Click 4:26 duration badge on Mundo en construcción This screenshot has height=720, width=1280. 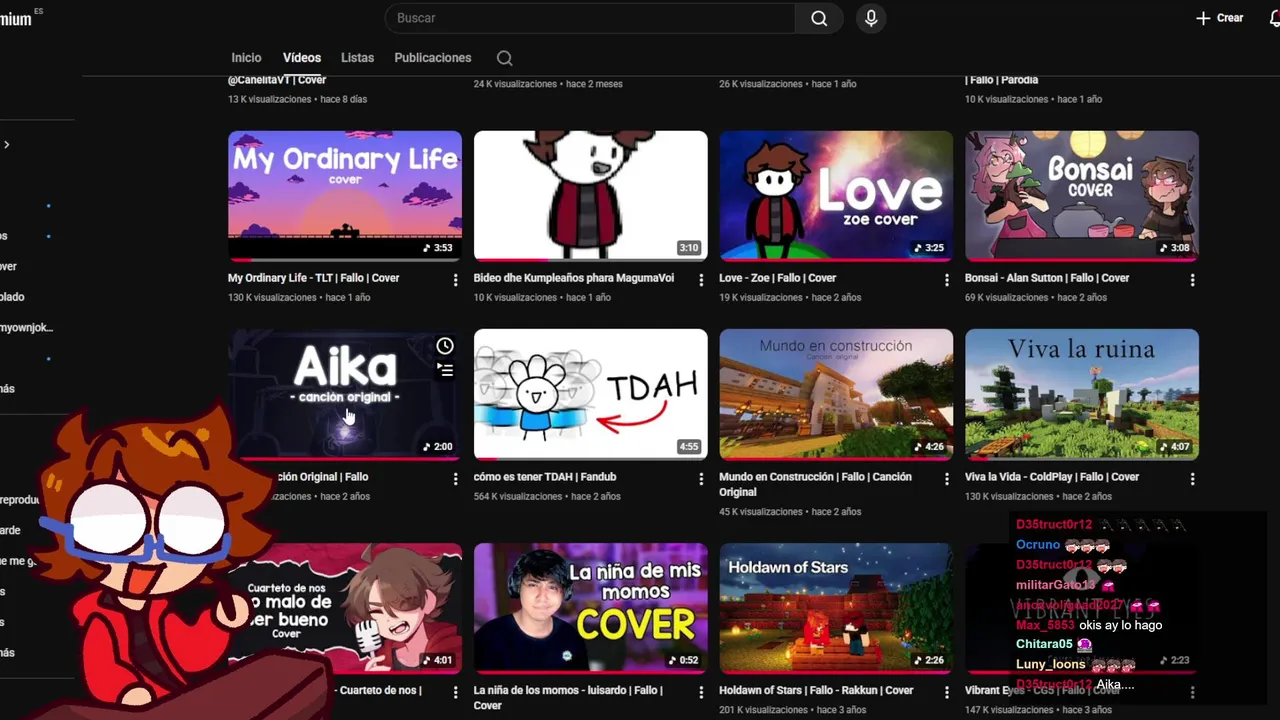[x=929, y=447]
